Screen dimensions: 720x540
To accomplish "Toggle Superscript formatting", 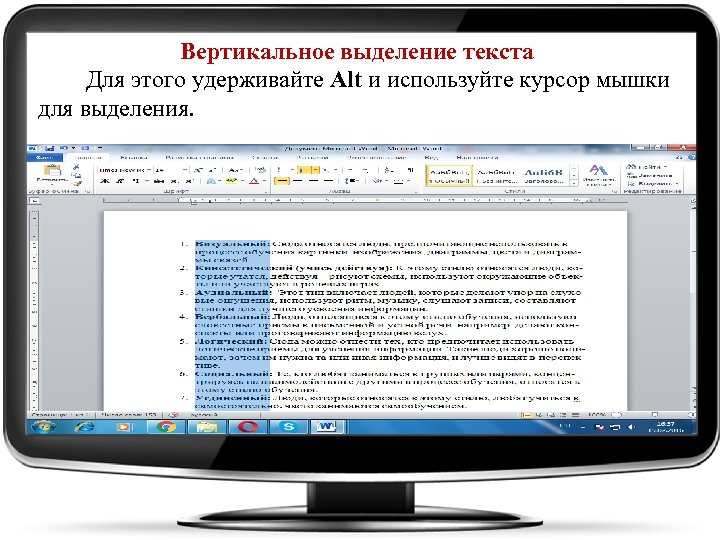I will (188, 181).
